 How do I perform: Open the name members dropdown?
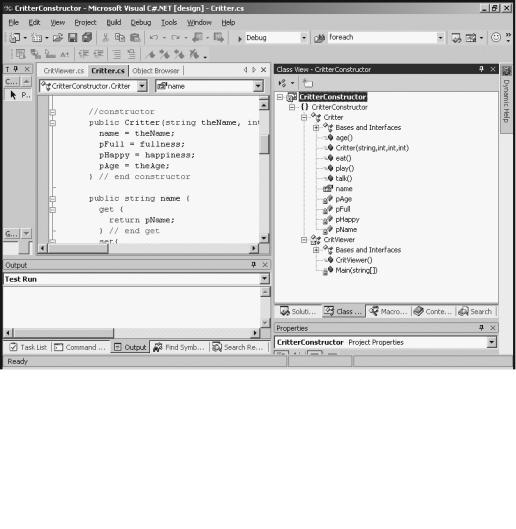tap(258, 86)
